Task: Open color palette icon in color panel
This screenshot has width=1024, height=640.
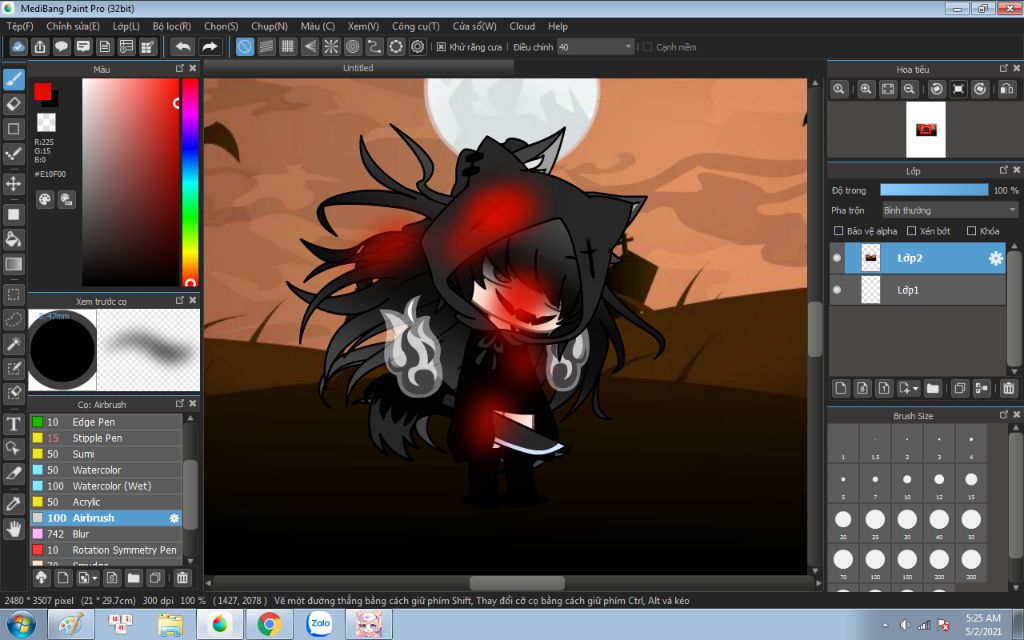Action: coord(44,200)
